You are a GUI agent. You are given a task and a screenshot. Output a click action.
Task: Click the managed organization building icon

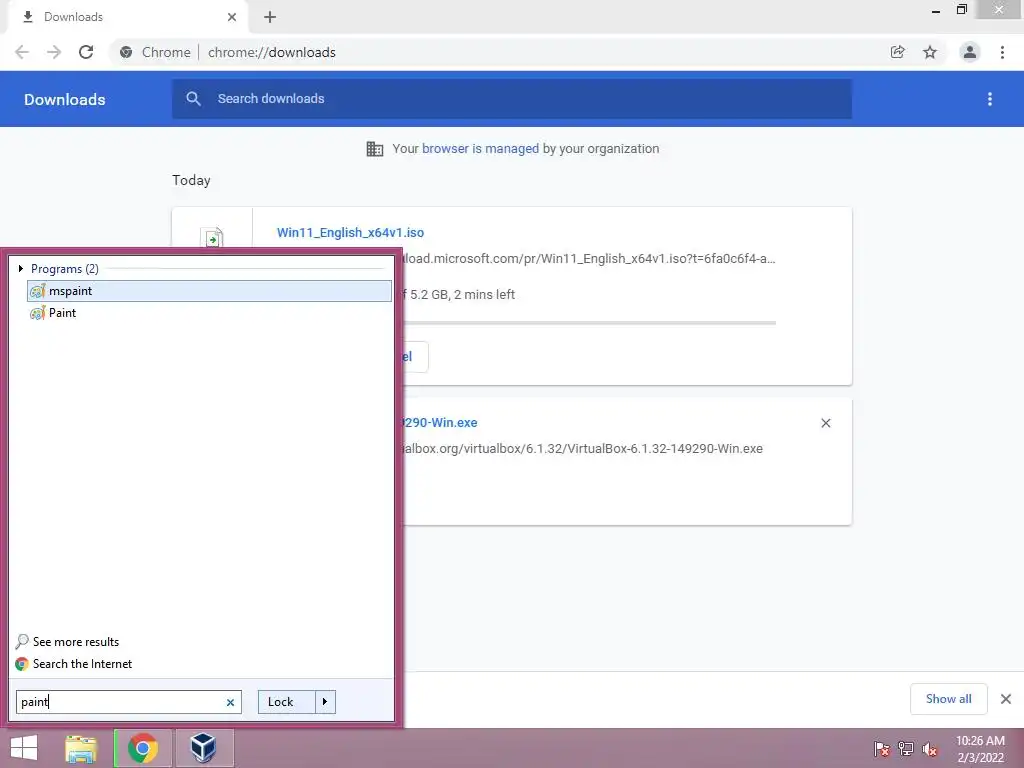pyautogui.click(x=375, y=149)
